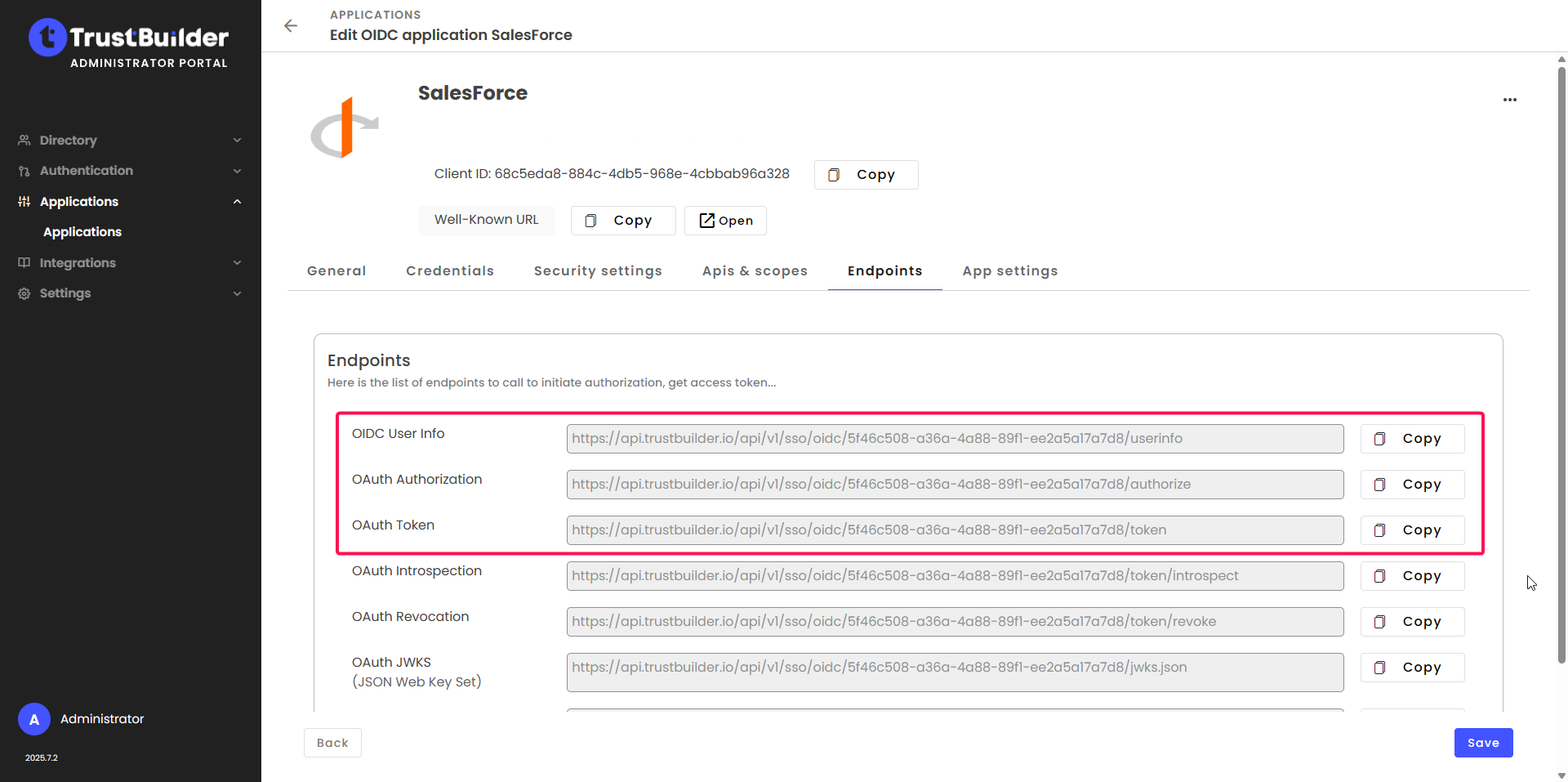Image resolution: width=1568 pixels, height=782 pixels.
Task: Copy the OAuth Authorization endpoint URL
Action: [x=1412, y=485]
